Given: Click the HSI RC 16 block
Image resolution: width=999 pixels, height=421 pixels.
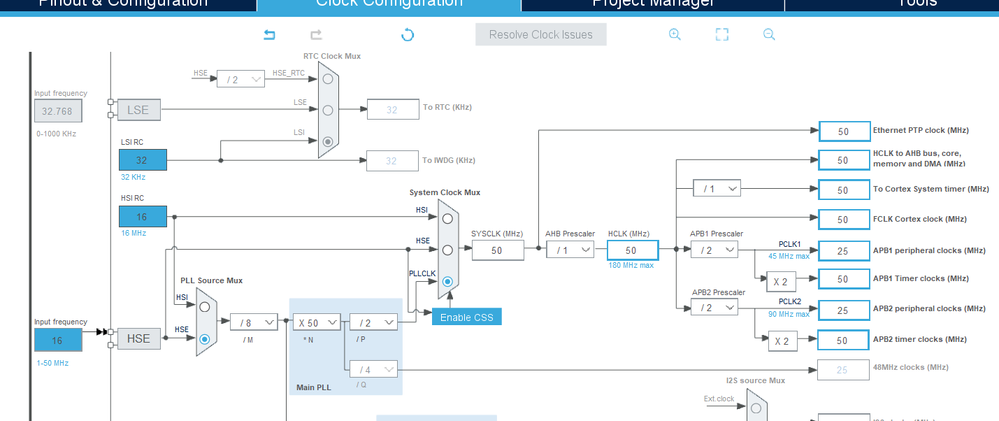Looking at the screenshot, I should 143,217.
